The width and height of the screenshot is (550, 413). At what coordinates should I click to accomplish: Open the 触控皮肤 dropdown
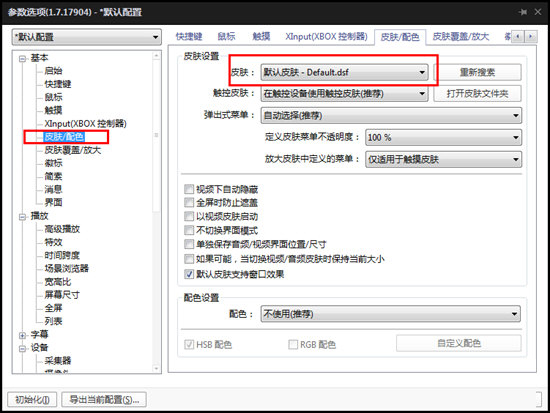[344, 94]
